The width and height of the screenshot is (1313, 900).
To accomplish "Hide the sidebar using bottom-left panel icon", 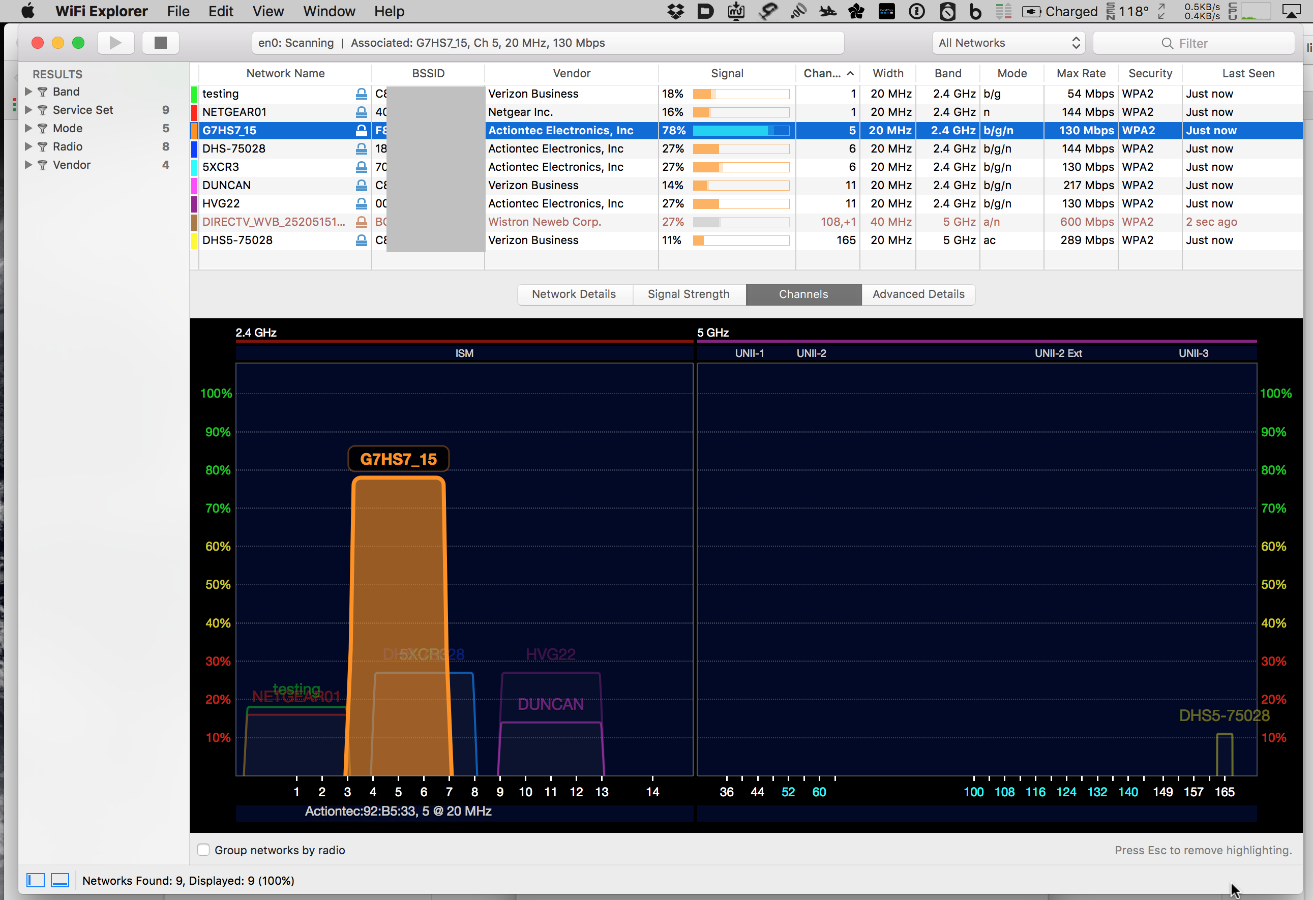I will click(x=35, y=880).
